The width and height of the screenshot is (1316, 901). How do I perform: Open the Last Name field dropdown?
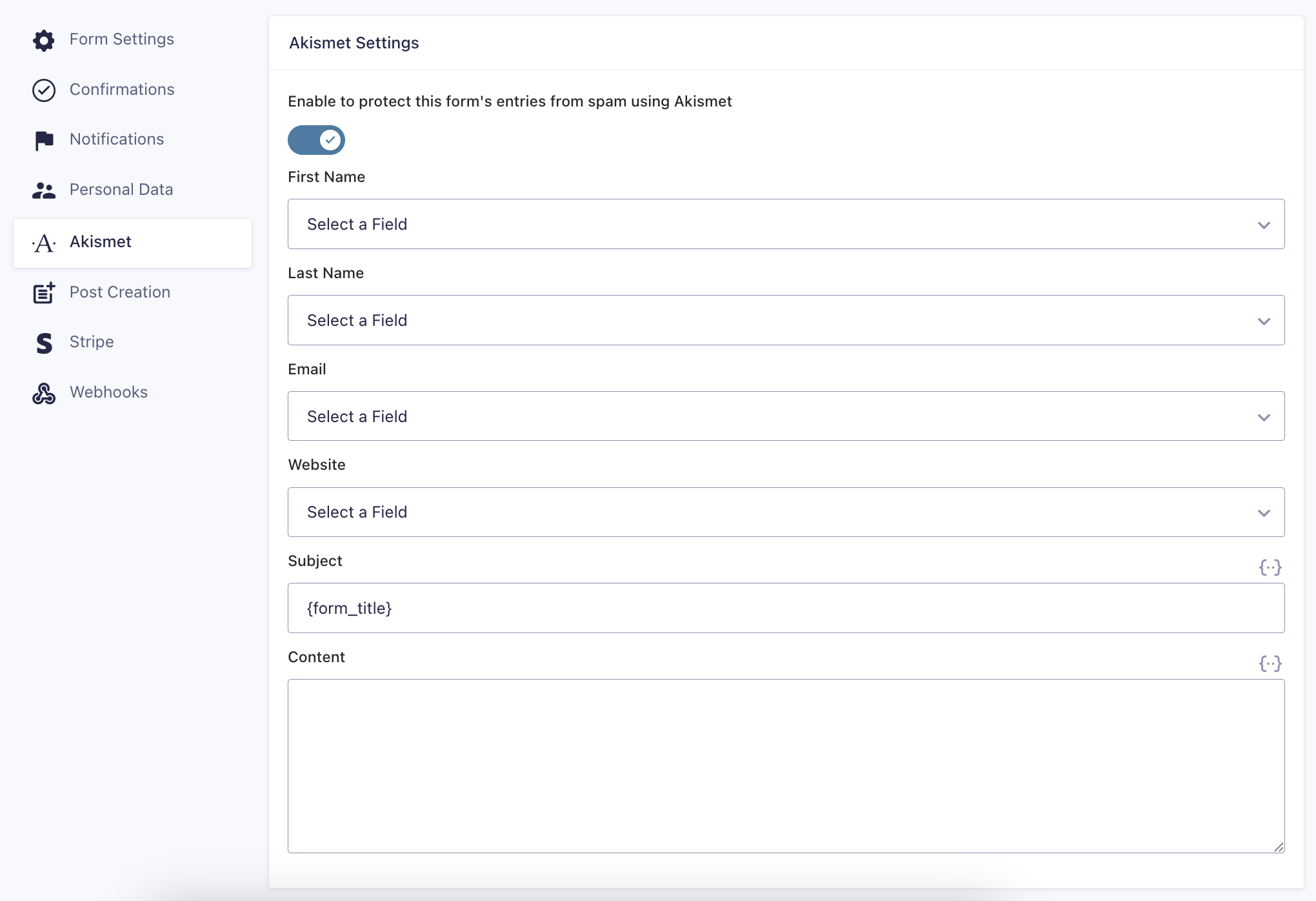[786, 320]
